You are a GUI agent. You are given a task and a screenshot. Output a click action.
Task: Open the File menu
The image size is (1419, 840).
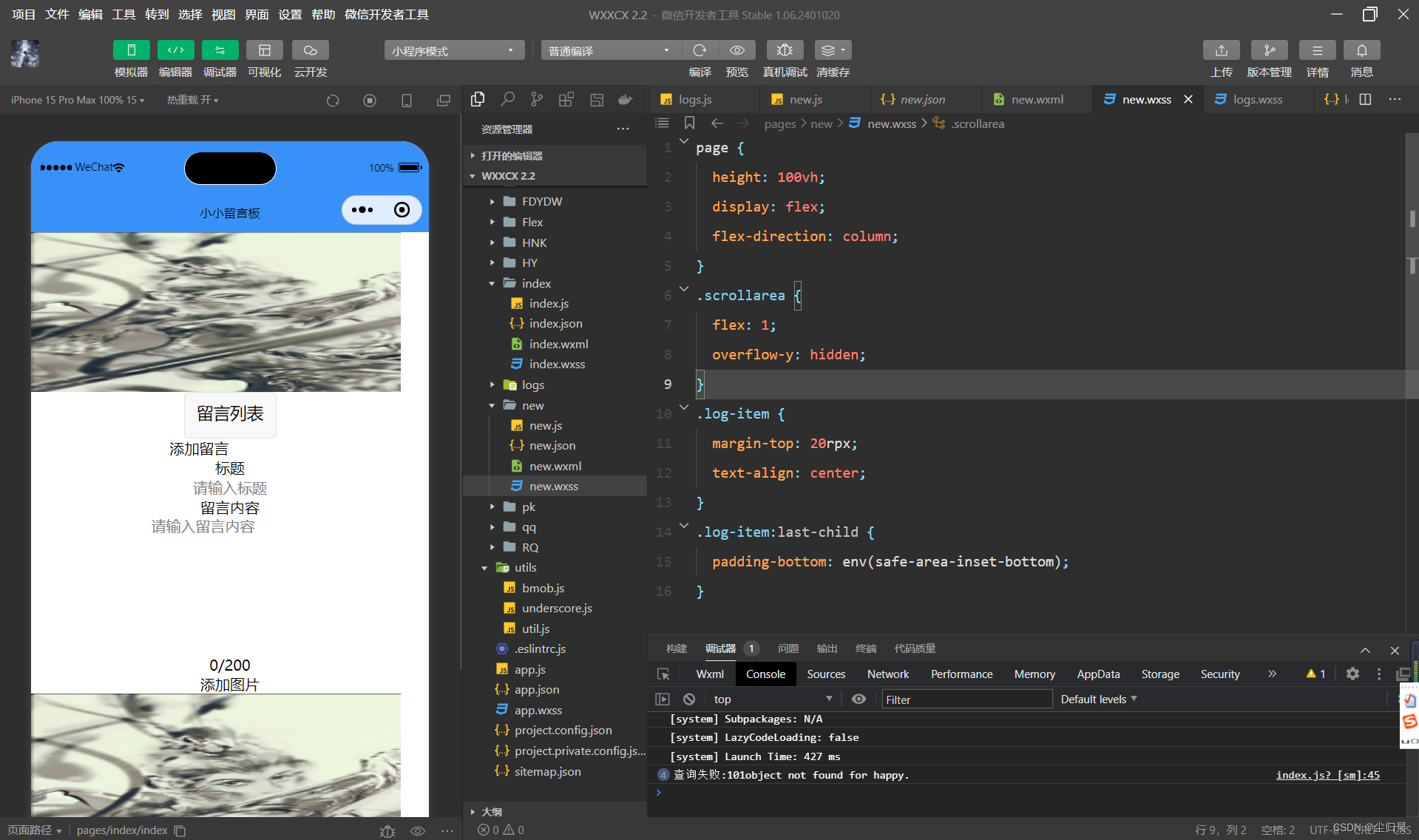pos(57,14)
